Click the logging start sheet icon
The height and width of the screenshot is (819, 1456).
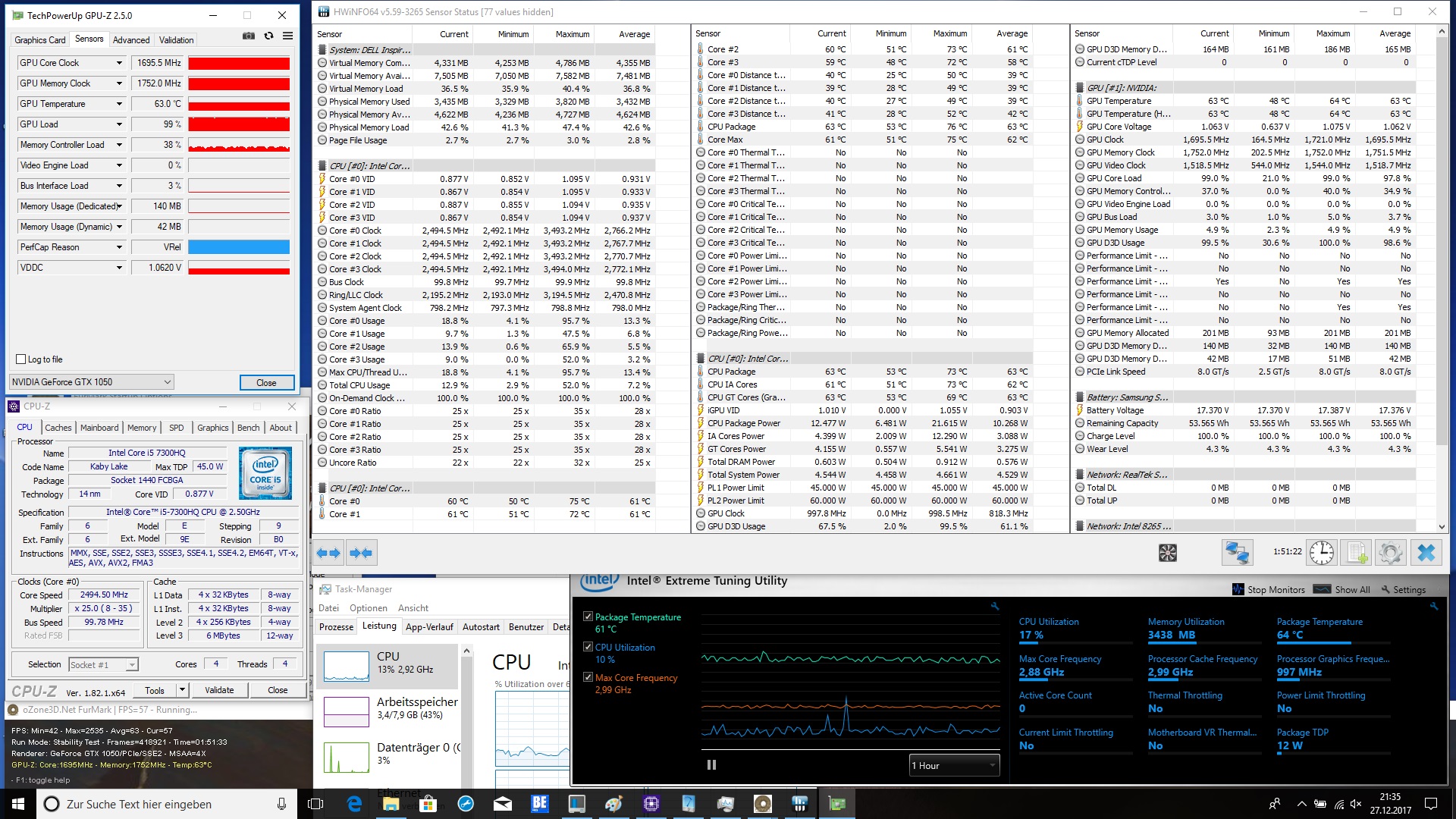tap(1357, 553)
